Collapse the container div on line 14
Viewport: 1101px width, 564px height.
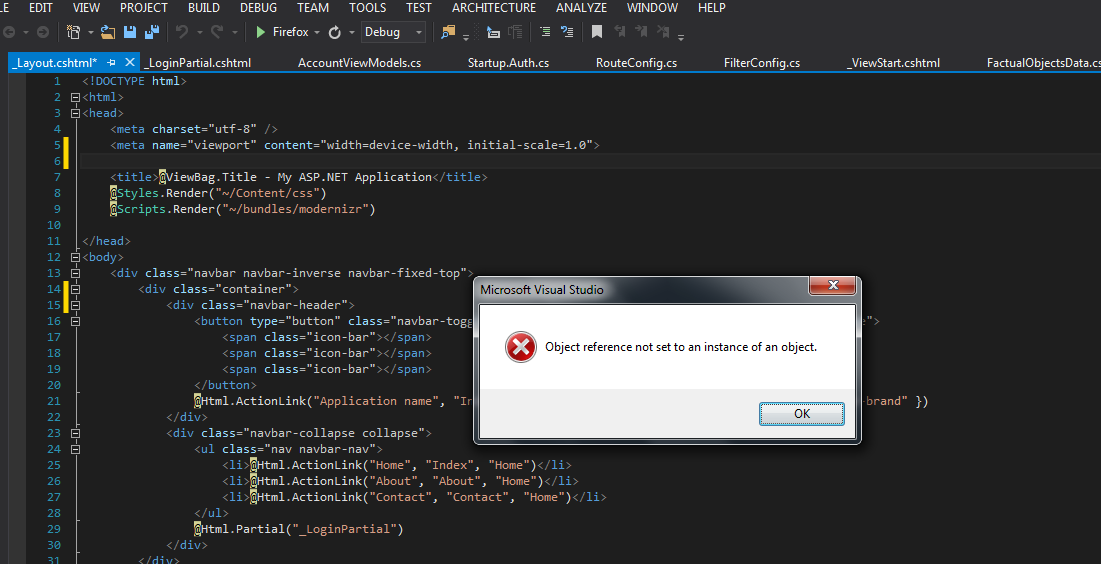pyautogui.click(x=75, y=289)
